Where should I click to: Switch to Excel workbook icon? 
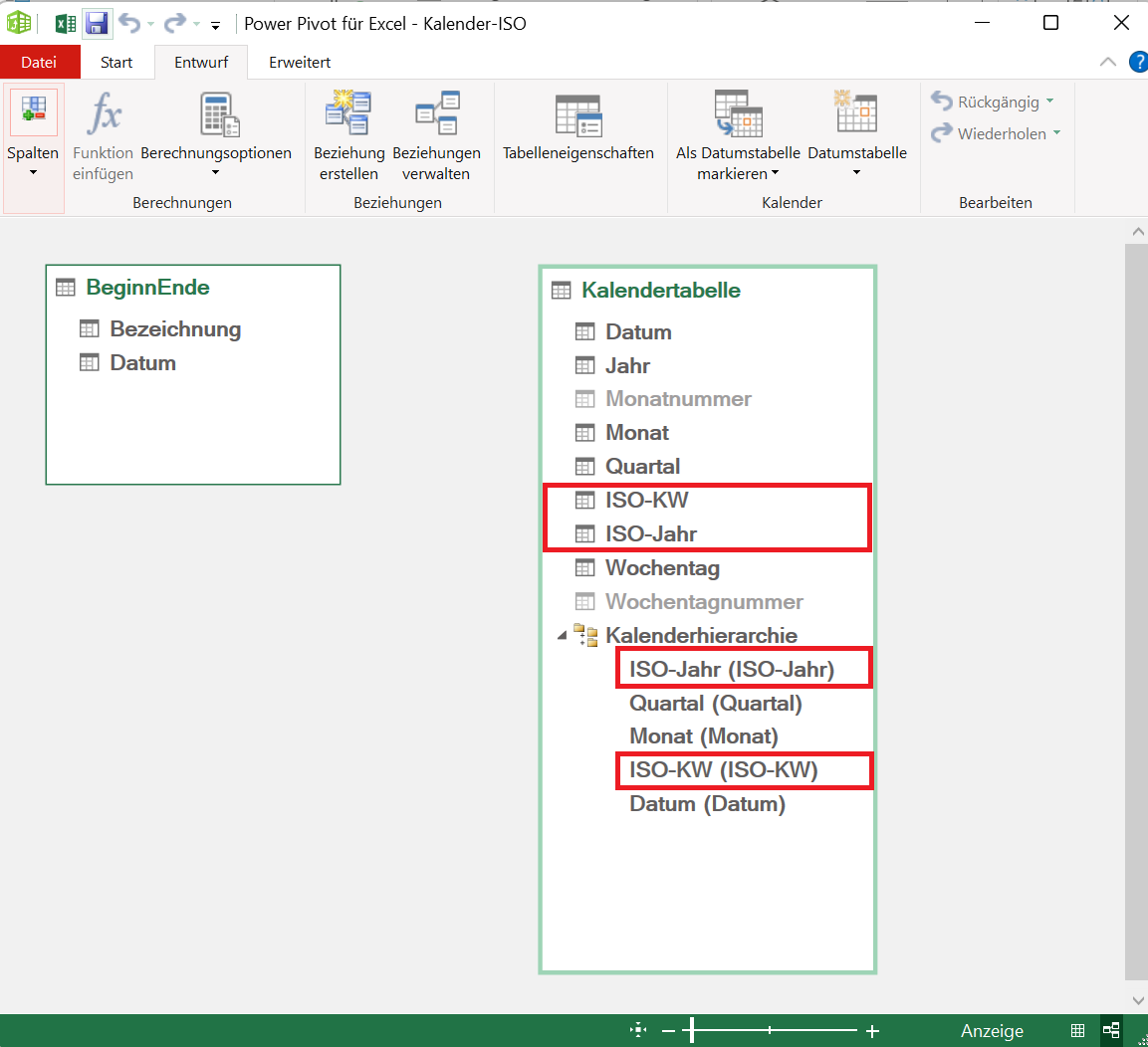(66, 23)
